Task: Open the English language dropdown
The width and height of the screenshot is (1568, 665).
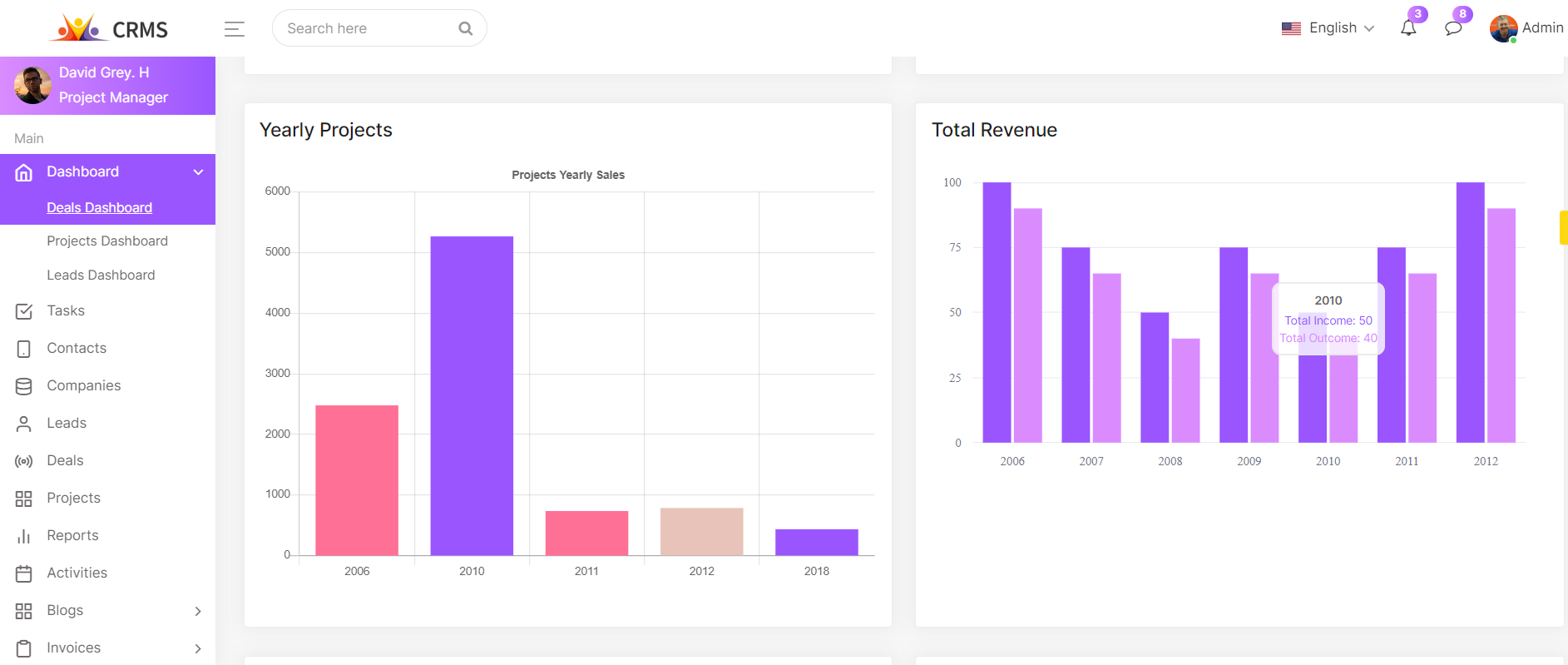Action: (x=1328, y=28)
